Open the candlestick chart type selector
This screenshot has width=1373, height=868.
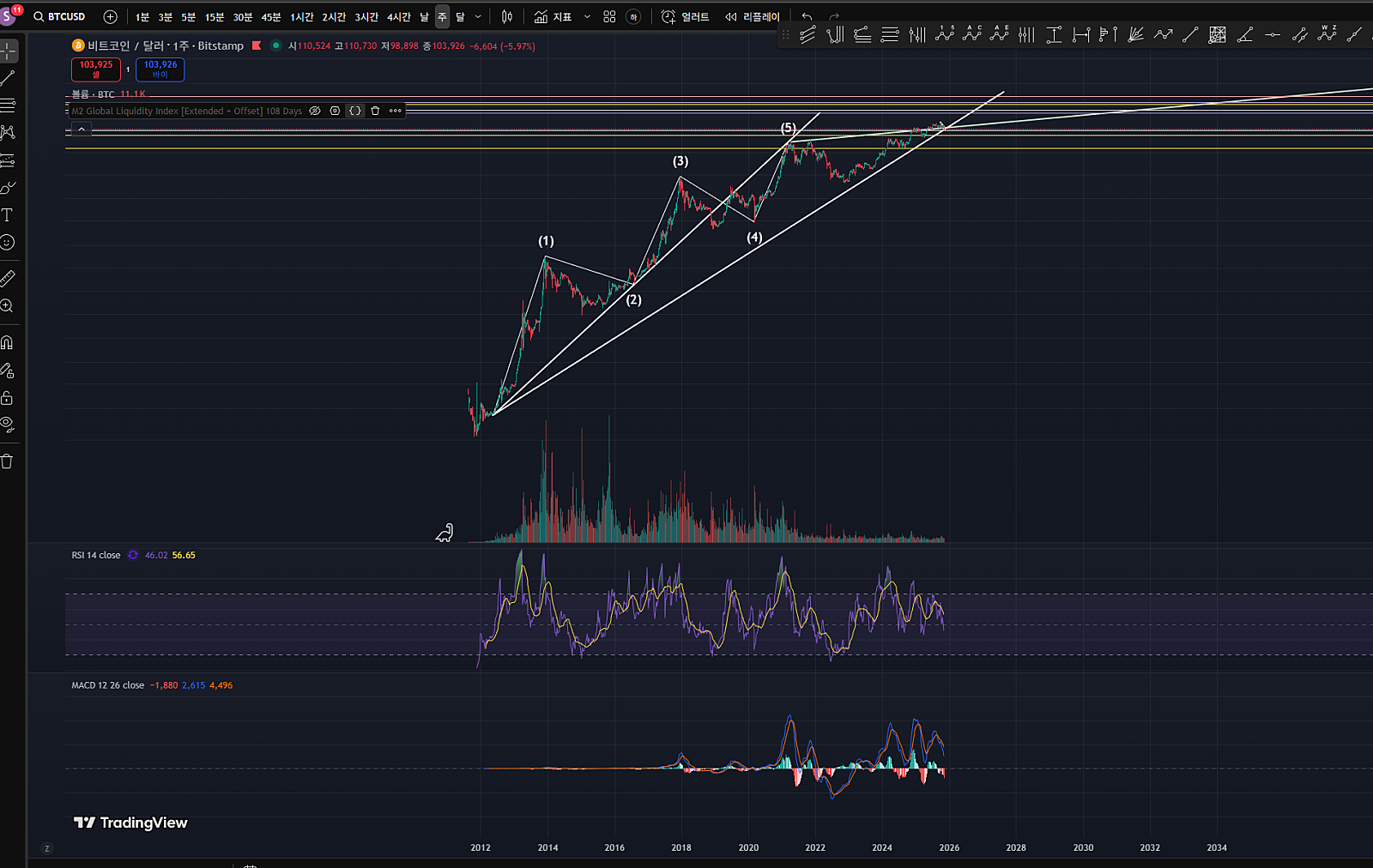pyautogui.click(x=507, y=17)
